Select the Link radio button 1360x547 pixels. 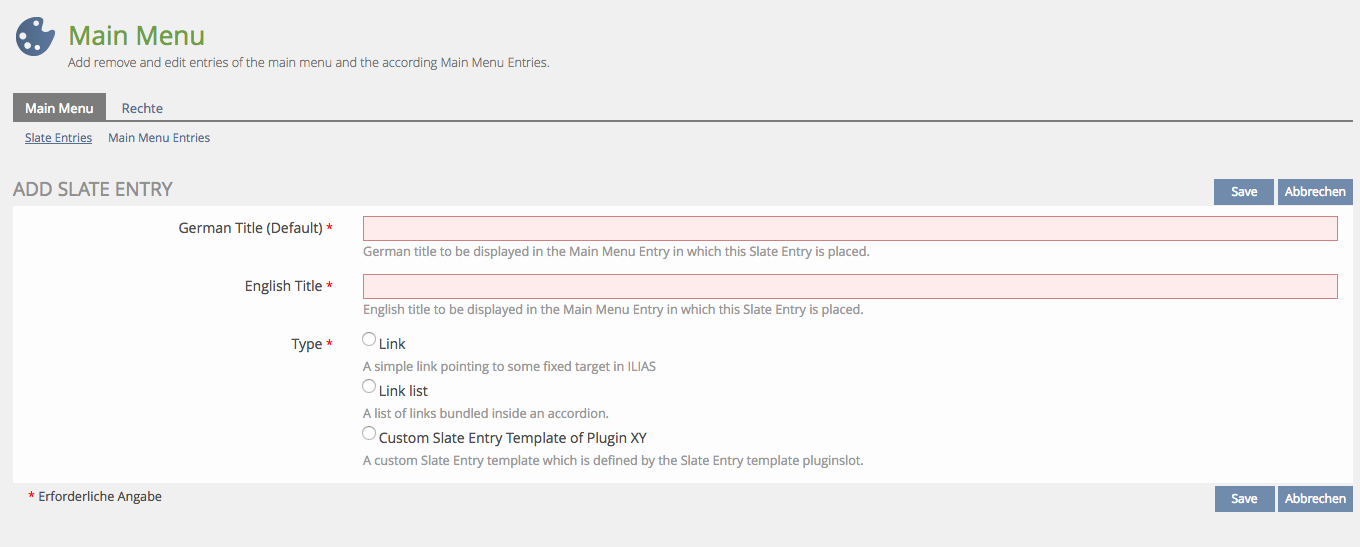(x=369, y=340)
